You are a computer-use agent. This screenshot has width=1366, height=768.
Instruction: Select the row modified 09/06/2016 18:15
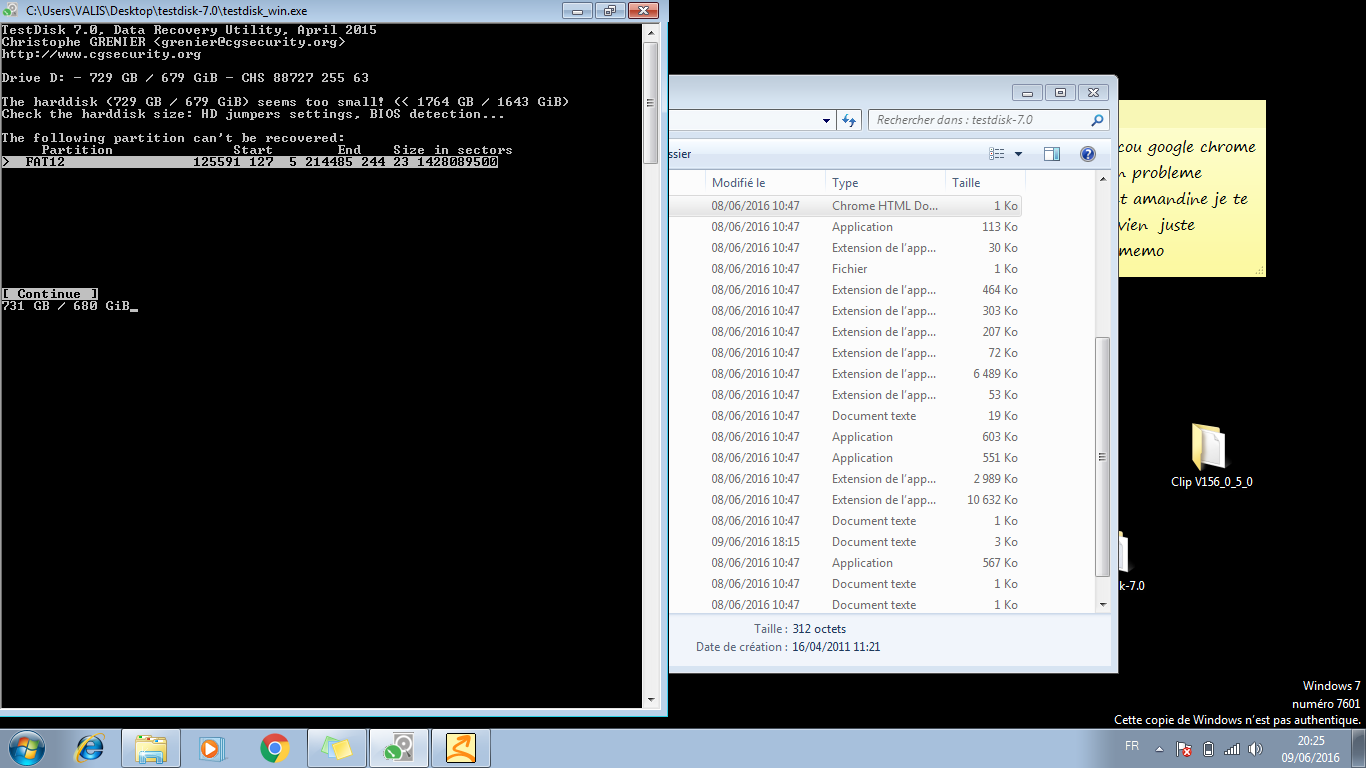(847, 542)
